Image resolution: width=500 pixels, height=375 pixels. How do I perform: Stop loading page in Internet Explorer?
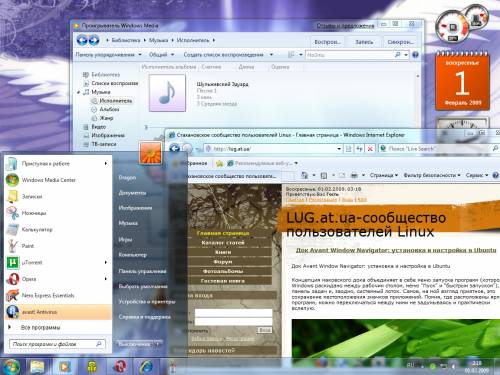(370, 149)
